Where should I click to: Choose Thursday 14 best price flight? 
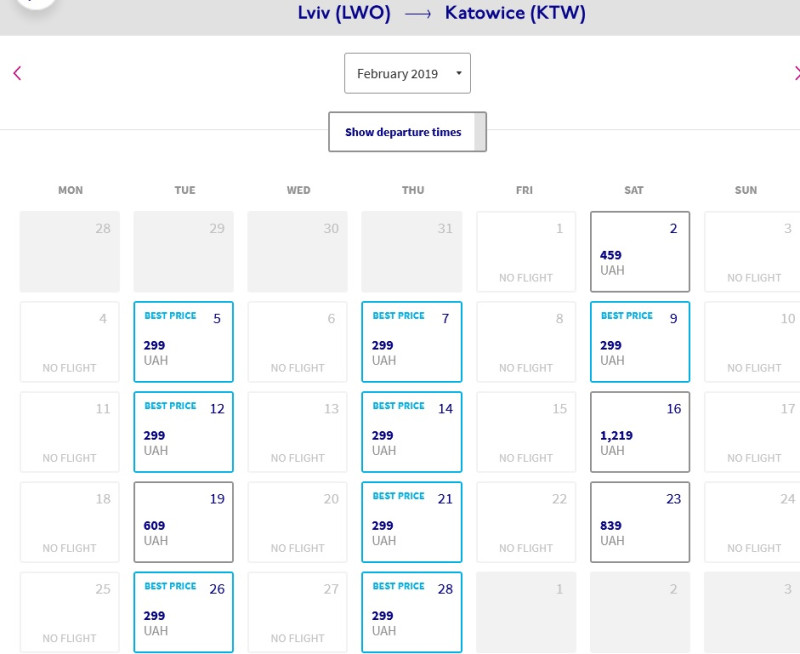tap(411, 431)
